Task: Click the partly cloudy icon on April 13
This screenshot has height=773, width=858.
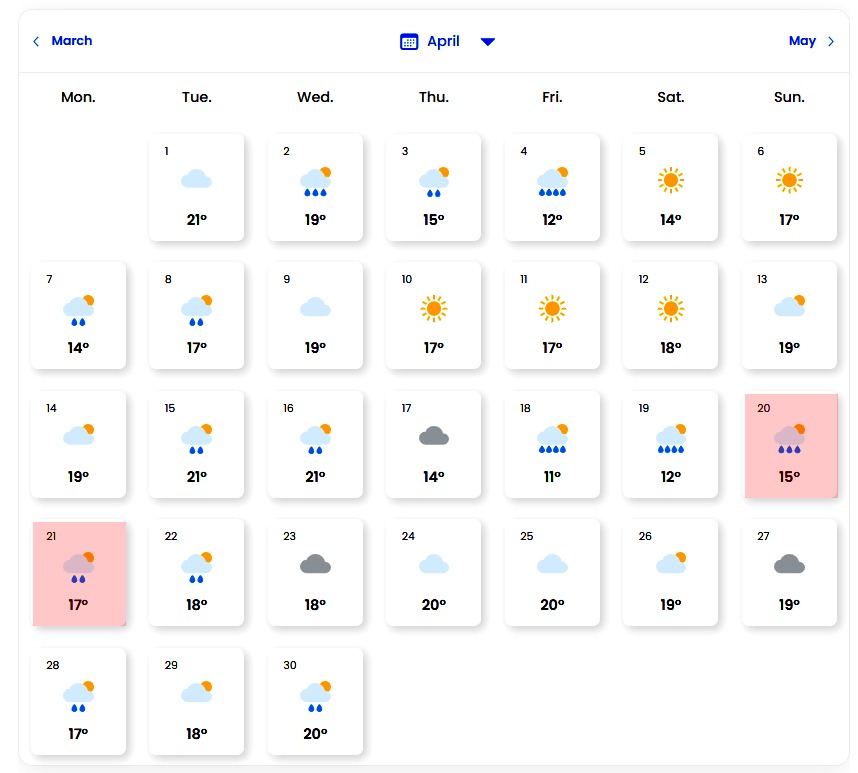Action: (x=789, y=306)
